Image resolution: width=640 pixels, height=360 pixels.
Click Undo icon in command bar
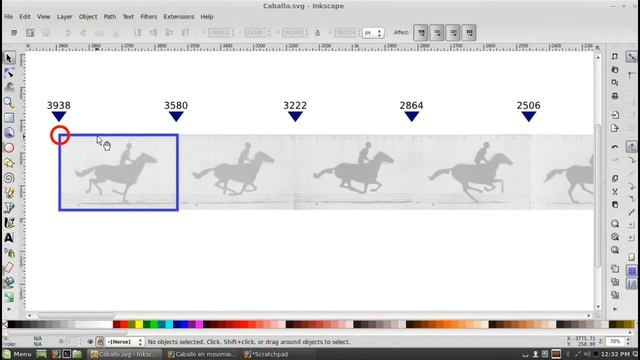point(615,147)
